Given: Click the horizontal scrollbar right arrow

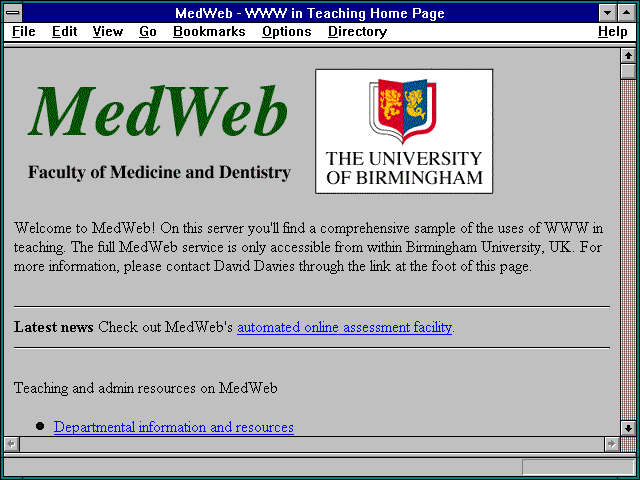Looking at the screenshot, I should pyautogui.click(x=611, y=444).
